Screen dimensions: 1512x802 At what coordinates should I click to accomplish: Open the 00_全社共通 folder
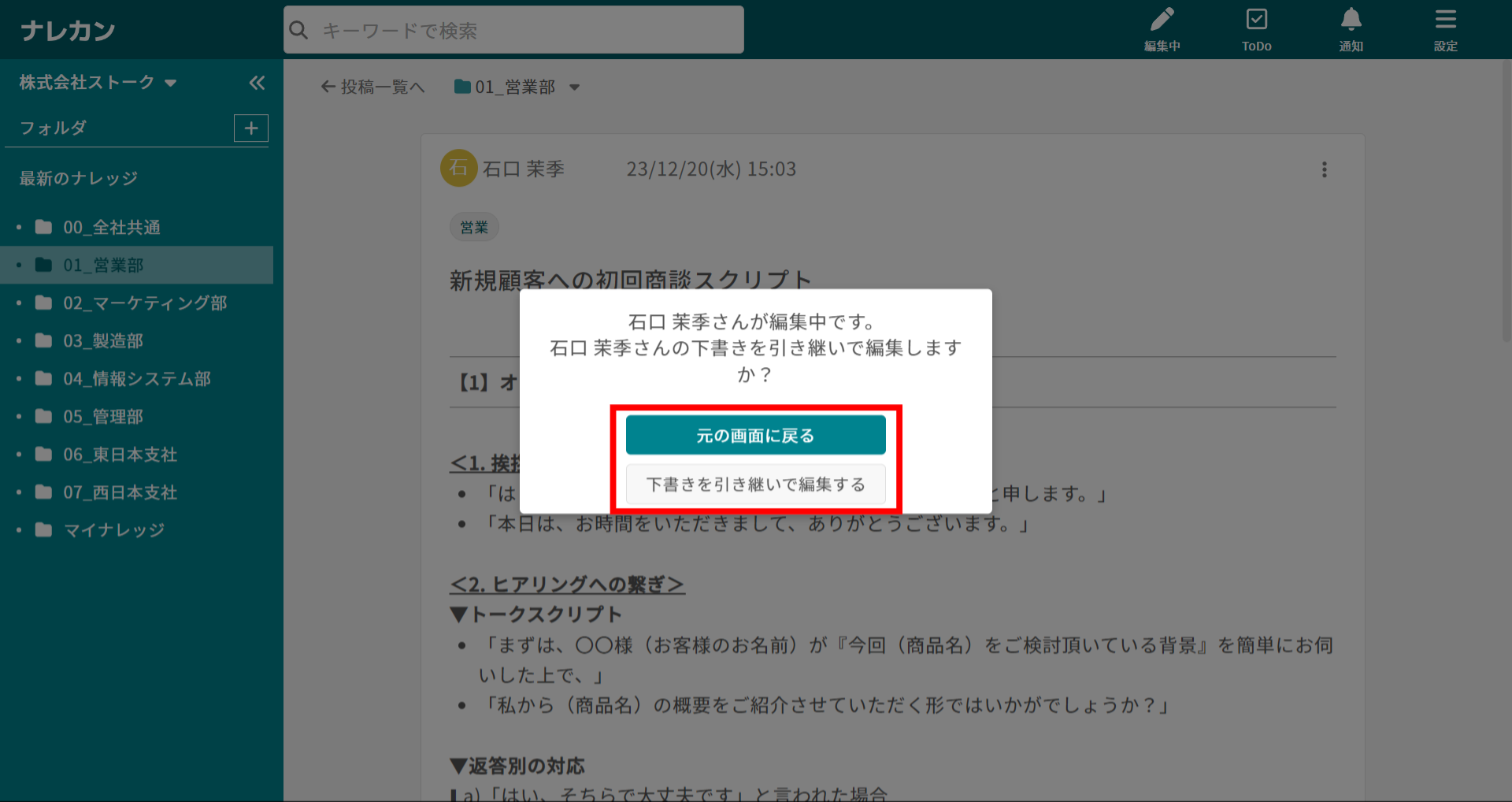tap(112, 228)
